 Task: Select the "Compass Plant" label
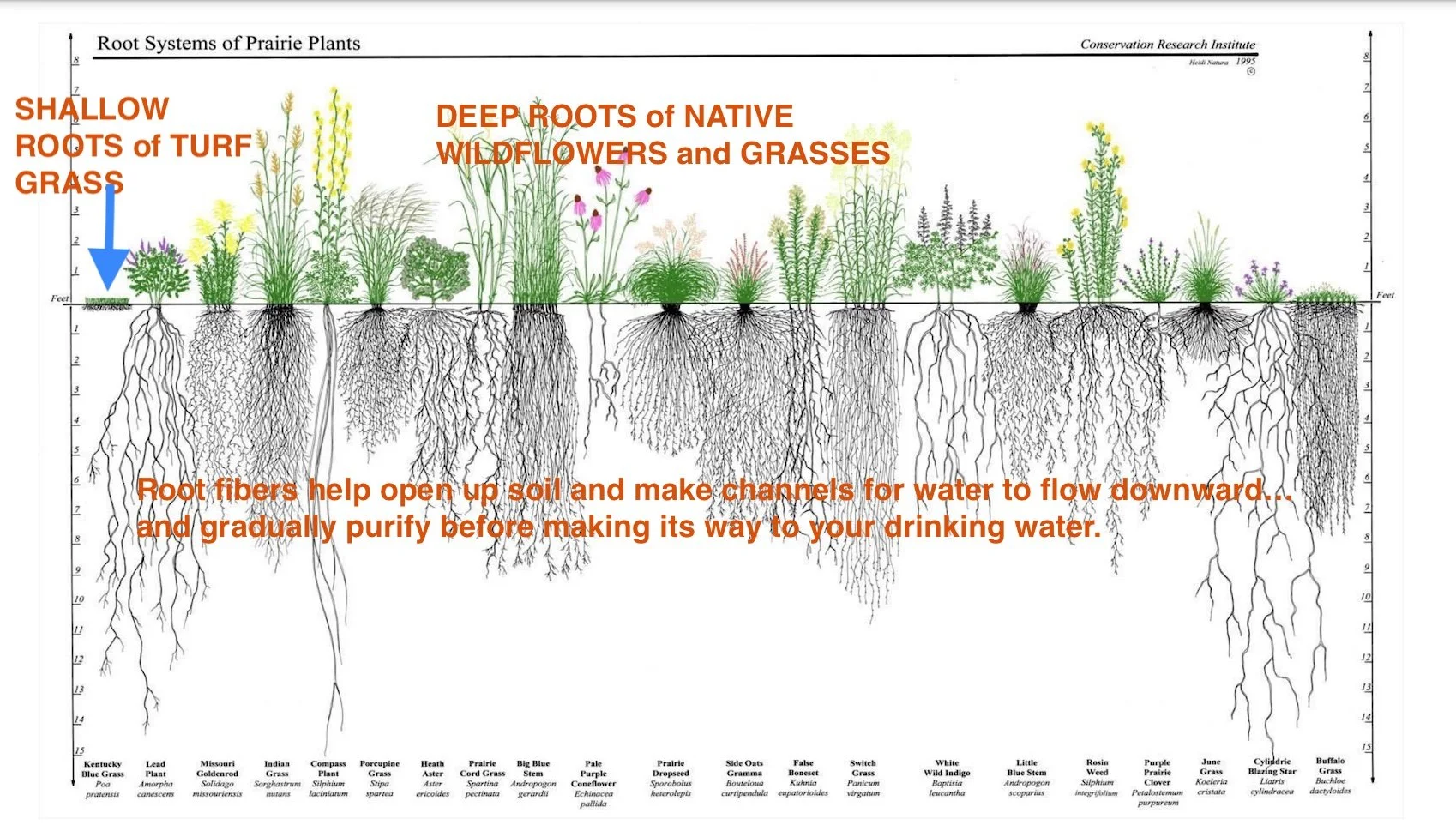click(328, 768)
